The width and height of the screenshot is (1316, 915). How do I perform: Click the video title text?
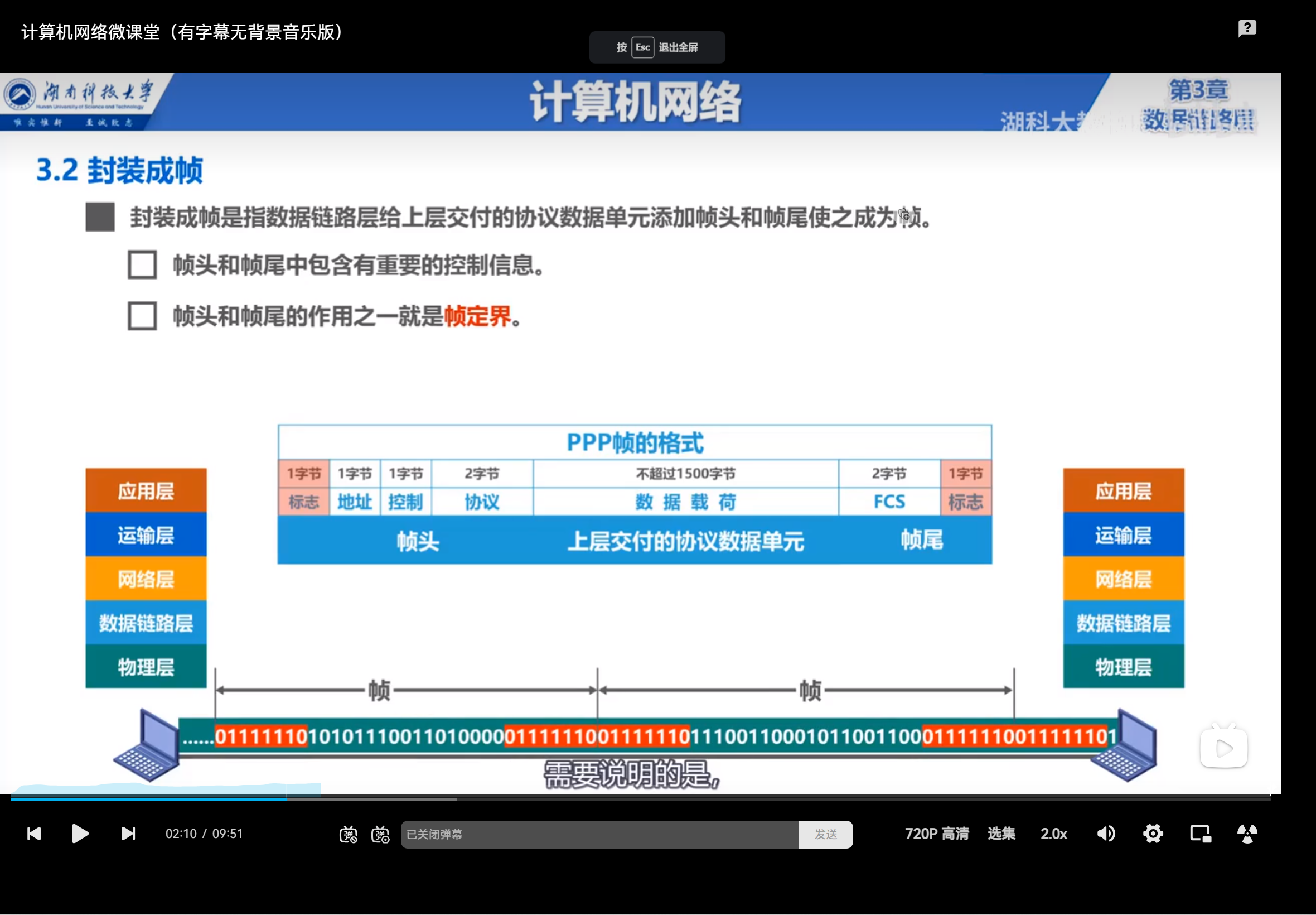(182, 32)
